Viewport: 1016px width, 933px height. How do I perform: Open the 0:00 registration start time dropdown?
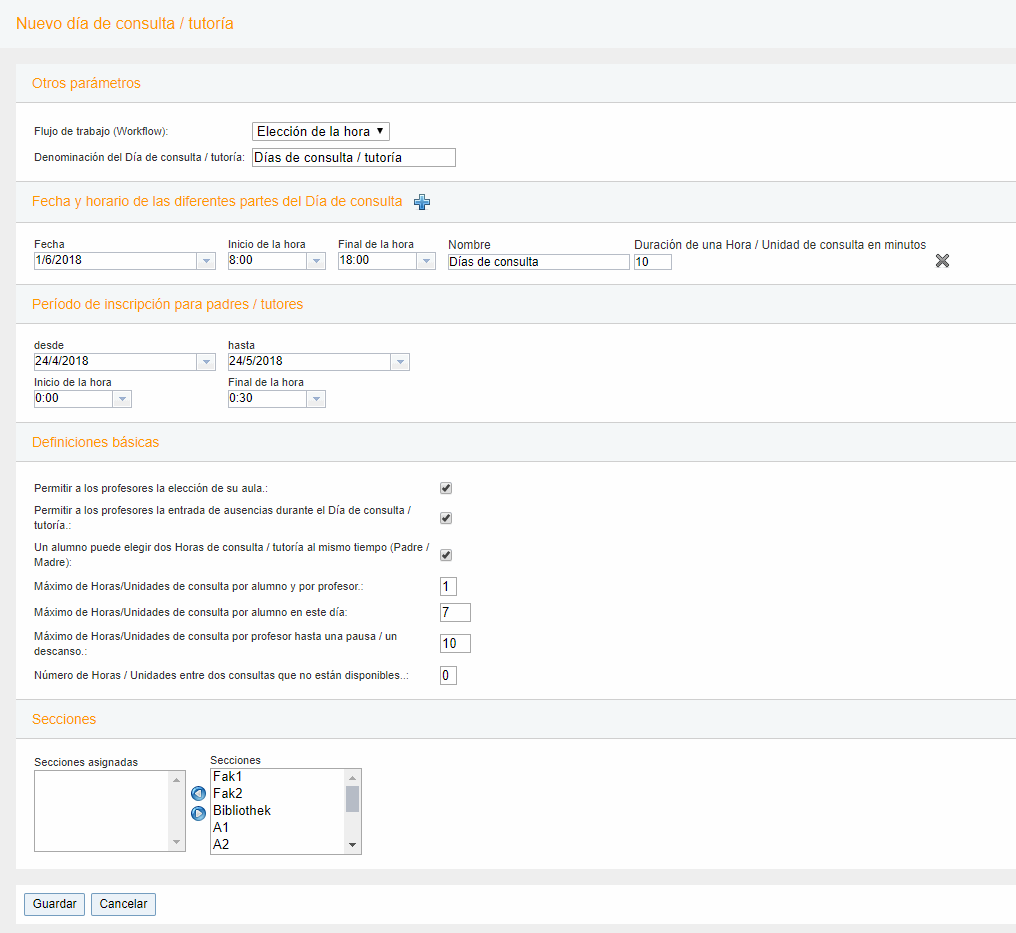(122, 398)
